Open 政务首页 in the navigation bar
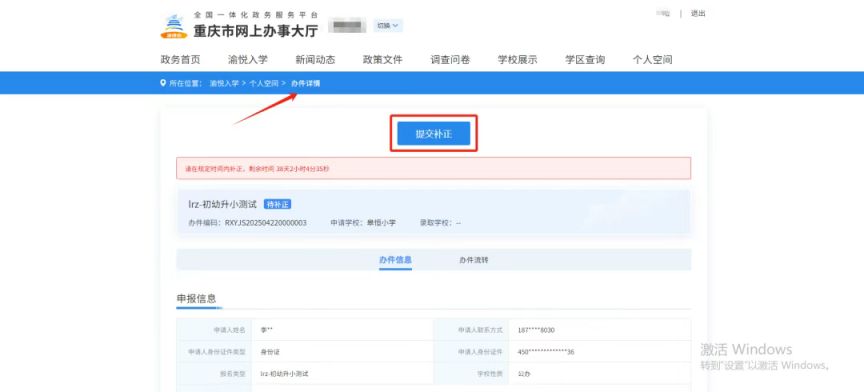 click(180, 60)
